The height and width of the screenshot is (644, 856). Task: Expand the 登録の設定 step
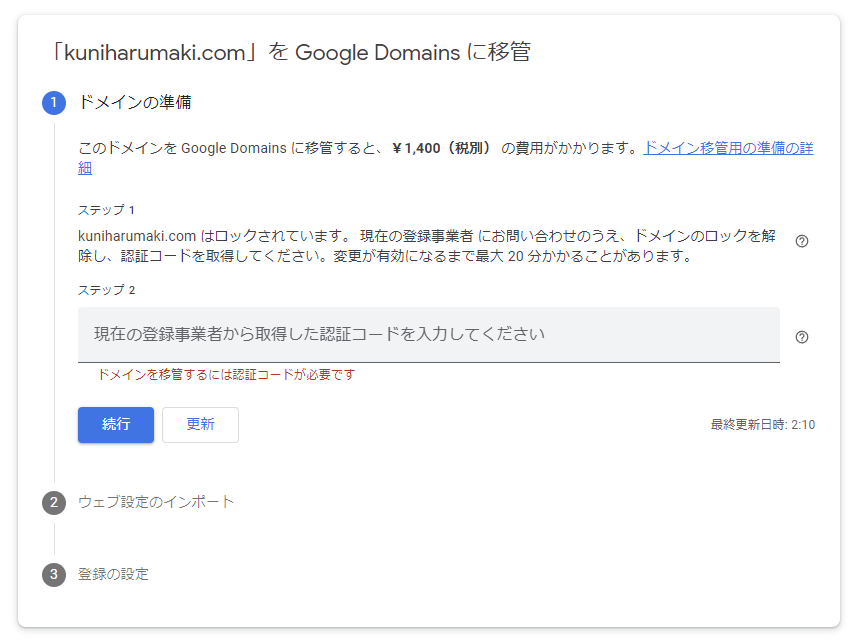point(114,574)
